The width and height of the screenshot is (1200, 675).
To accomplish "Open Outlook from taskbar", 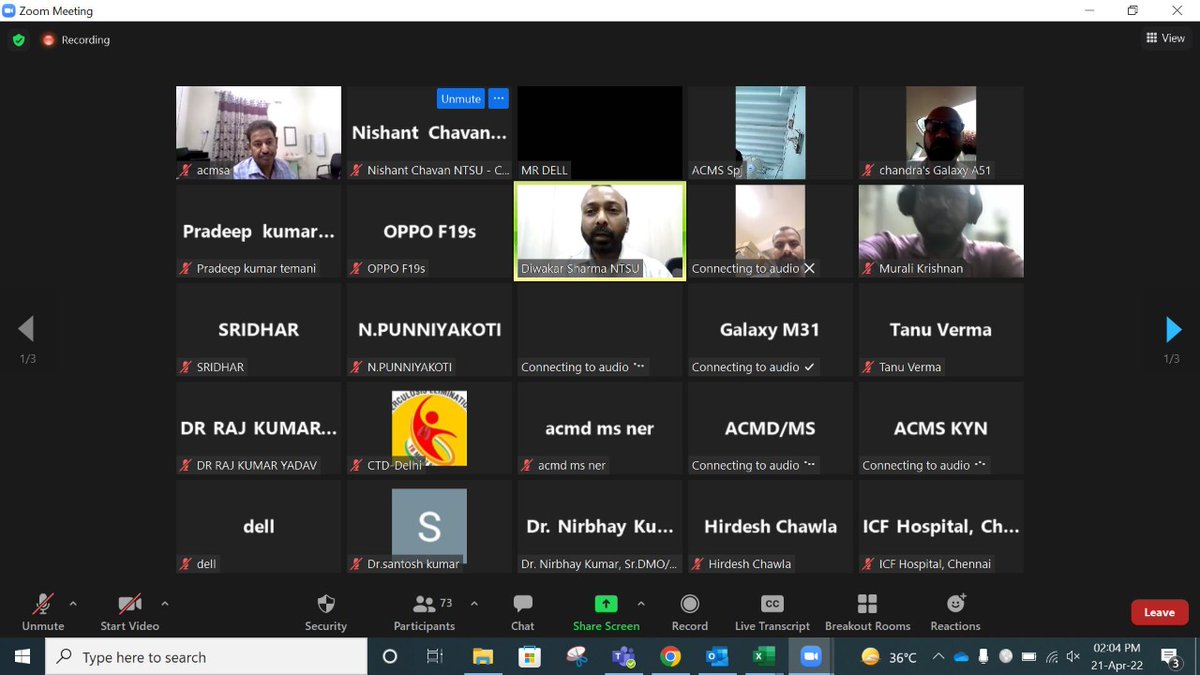I will [x=717, y=657].
